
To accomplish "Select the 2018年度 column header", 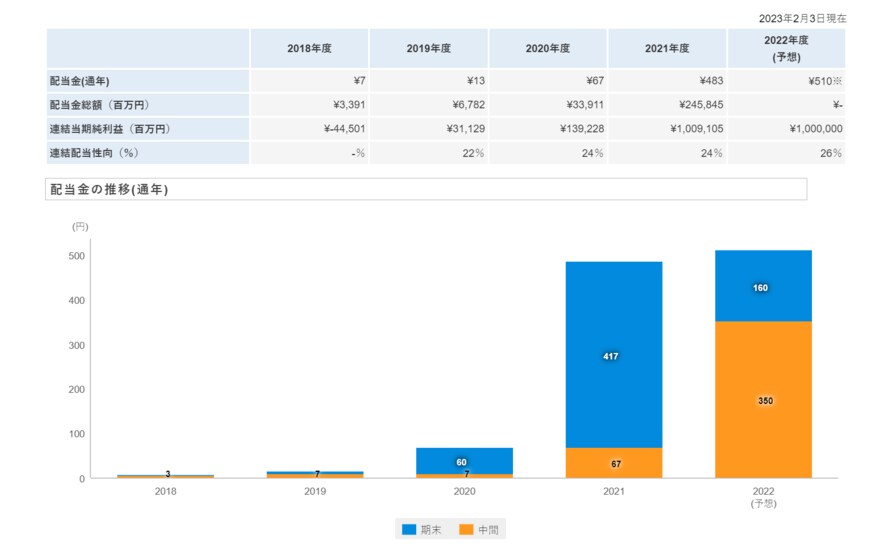I will point(308,49).
